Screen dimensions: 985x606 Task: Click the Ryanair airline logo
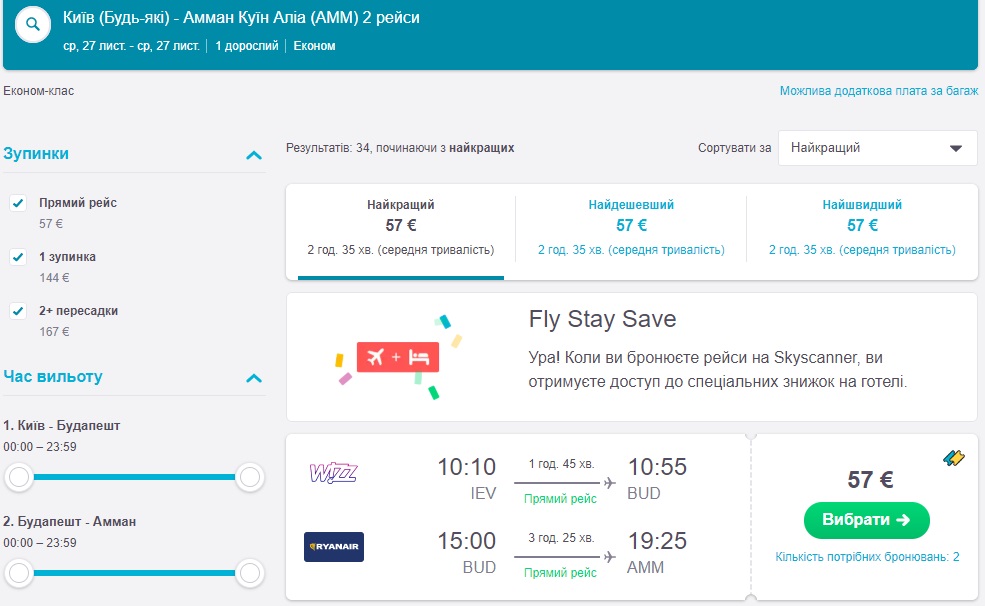(x=334, y=547)
